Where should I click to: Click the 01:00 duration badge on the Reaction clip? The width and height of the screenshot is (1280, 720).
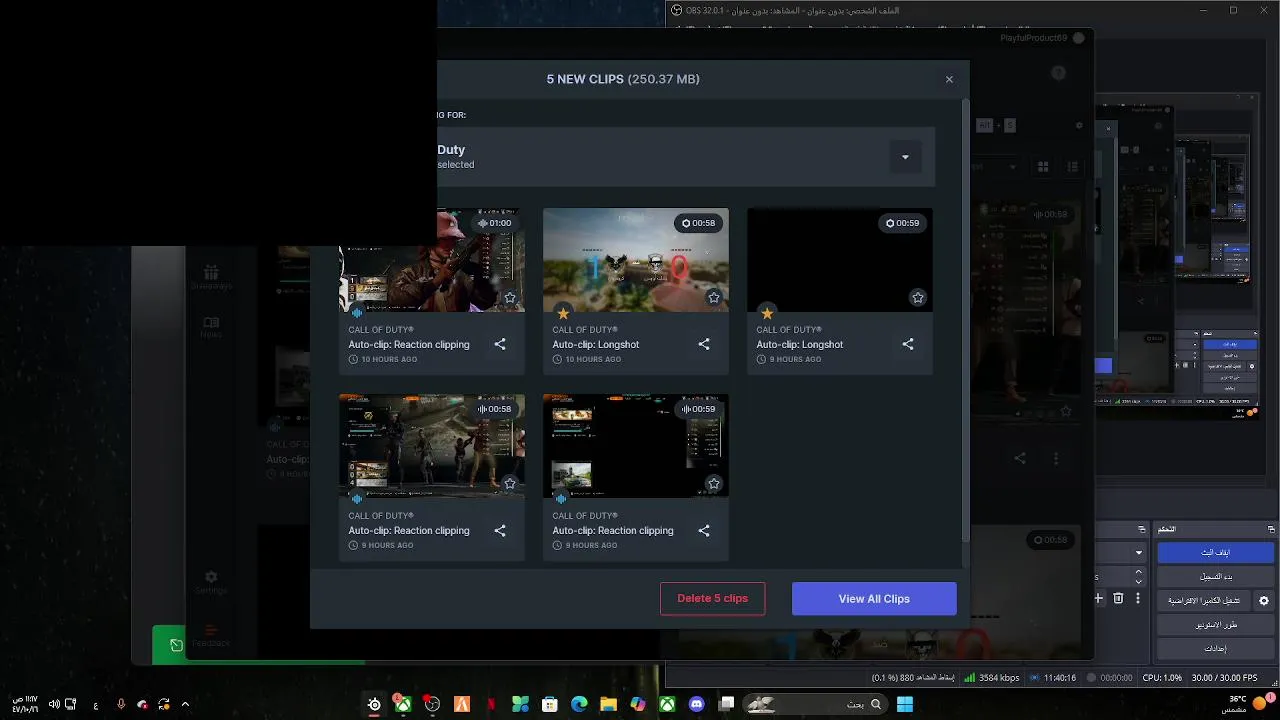click(494, 223)
